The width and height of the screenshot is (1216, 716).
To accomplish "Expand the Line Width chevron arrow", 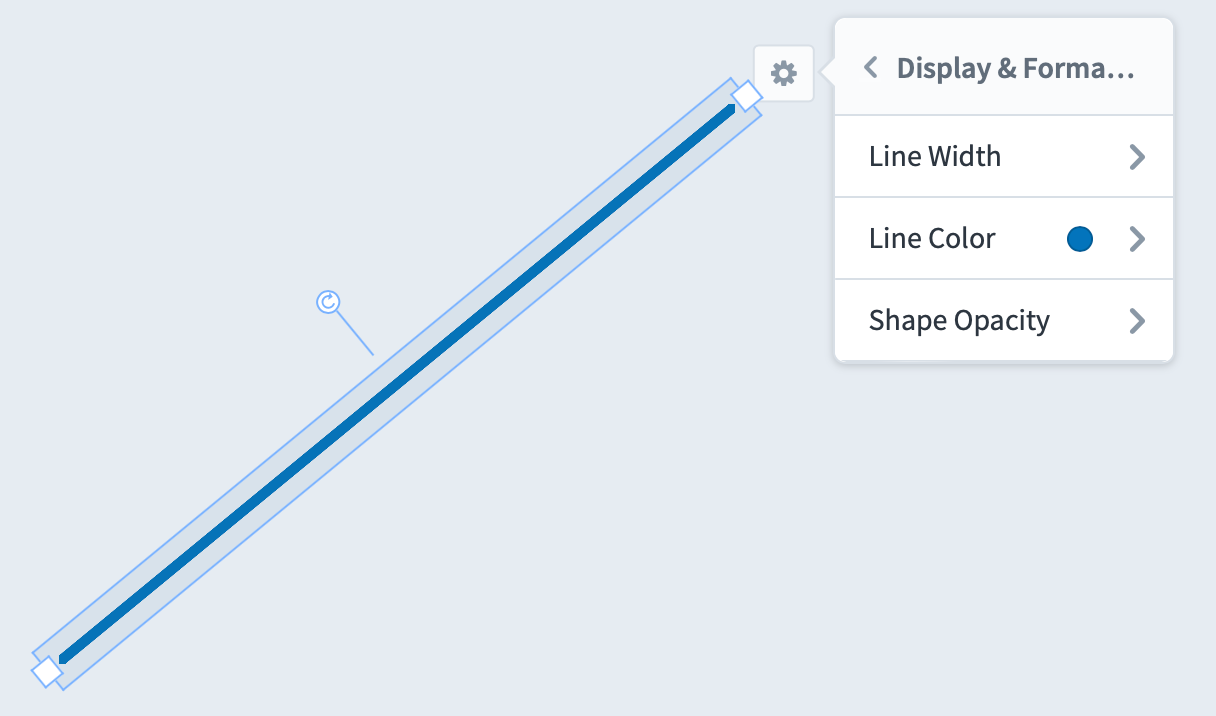I will 1137,157.
